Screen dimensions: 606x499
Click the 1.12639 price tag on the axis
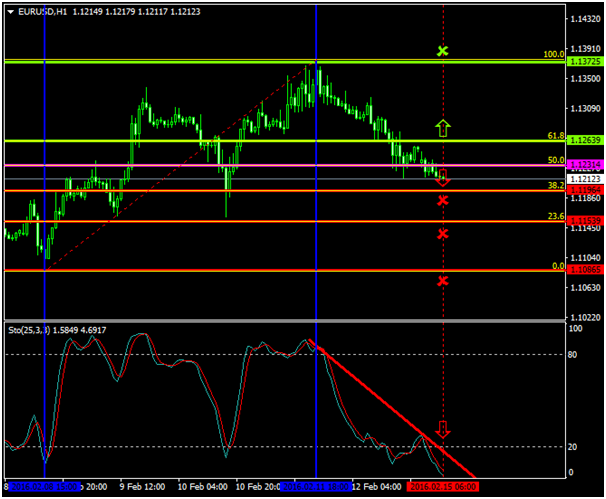click(x=583, y=141)
